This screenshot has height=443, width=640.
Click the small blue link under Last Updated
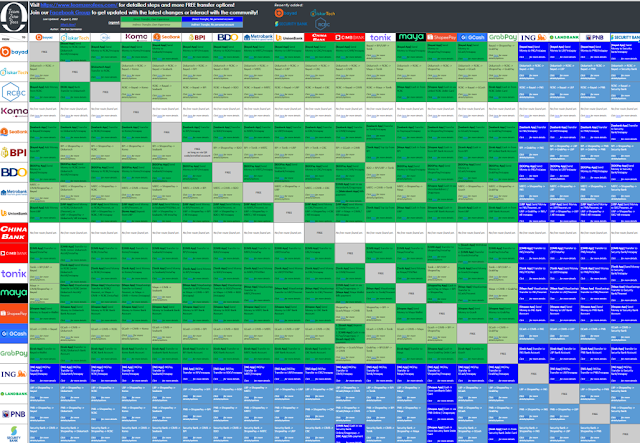[x=68, y=24]
